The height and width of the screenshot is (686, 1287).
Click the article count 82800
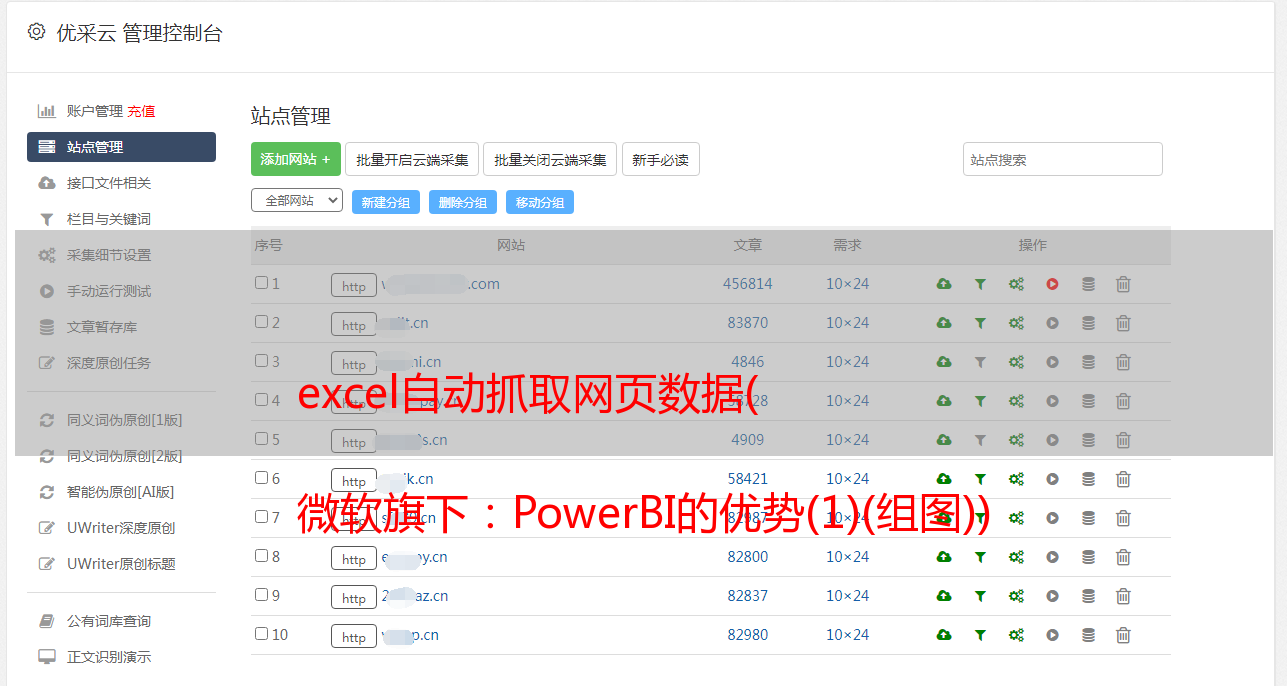pos(748,557)
